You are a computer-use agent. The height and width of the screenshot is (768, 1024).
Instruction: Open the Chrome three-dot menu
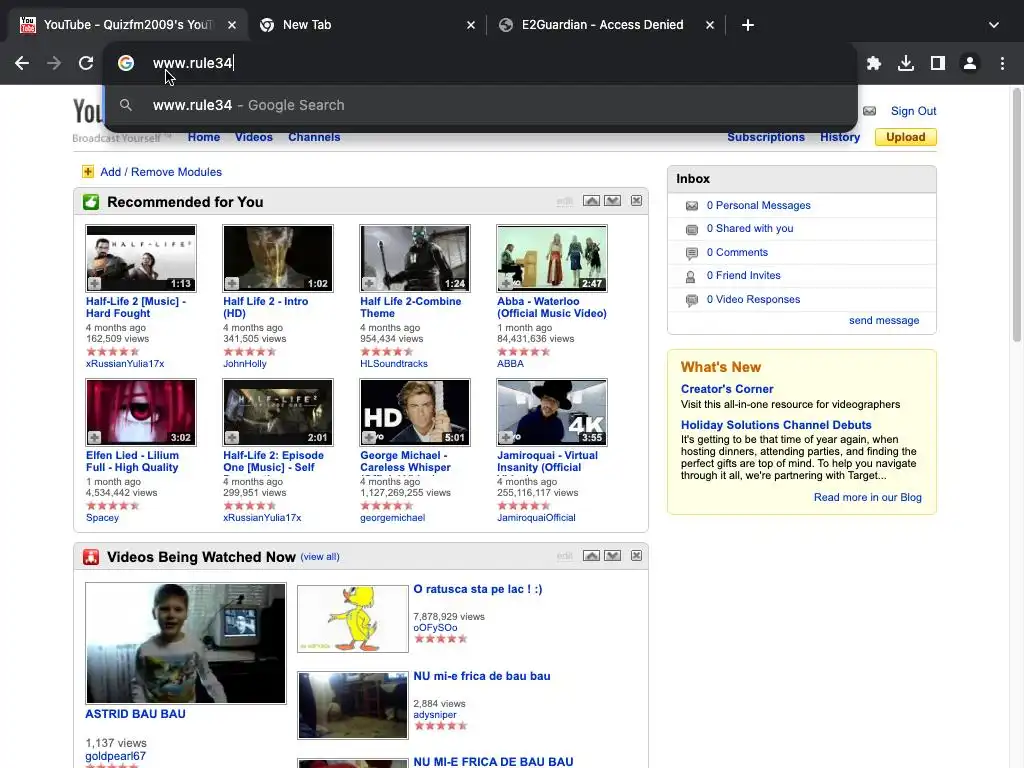point(1002,63)
